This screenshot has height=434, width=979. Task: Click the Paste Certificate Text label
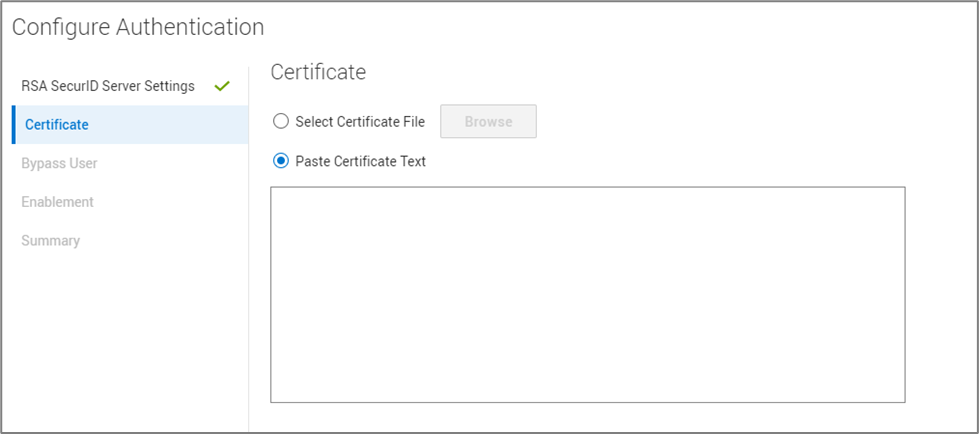click(360, 161)
